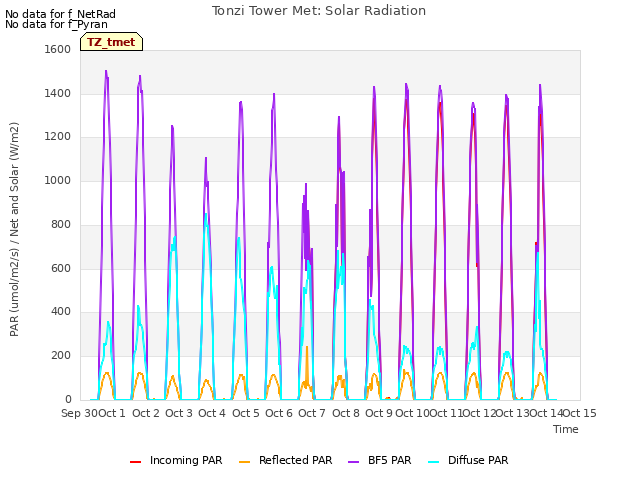Click the 'No data for f_Pyran' message

[56, 24]
